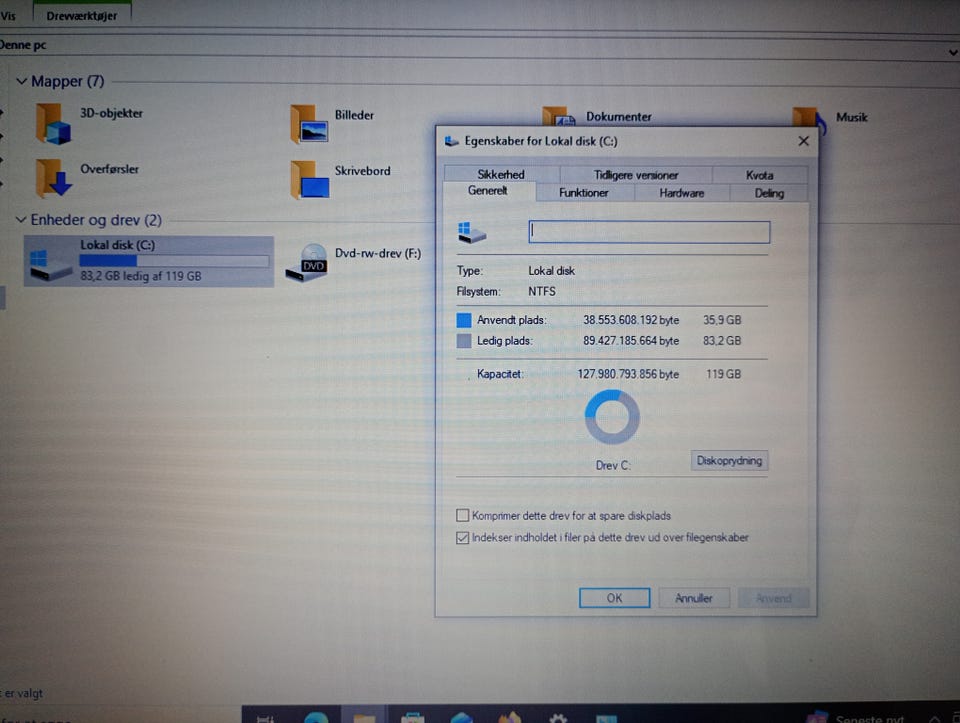Open the Kvota tab
The width and height of the screenshot is (960, 723).
pos(759,175)
